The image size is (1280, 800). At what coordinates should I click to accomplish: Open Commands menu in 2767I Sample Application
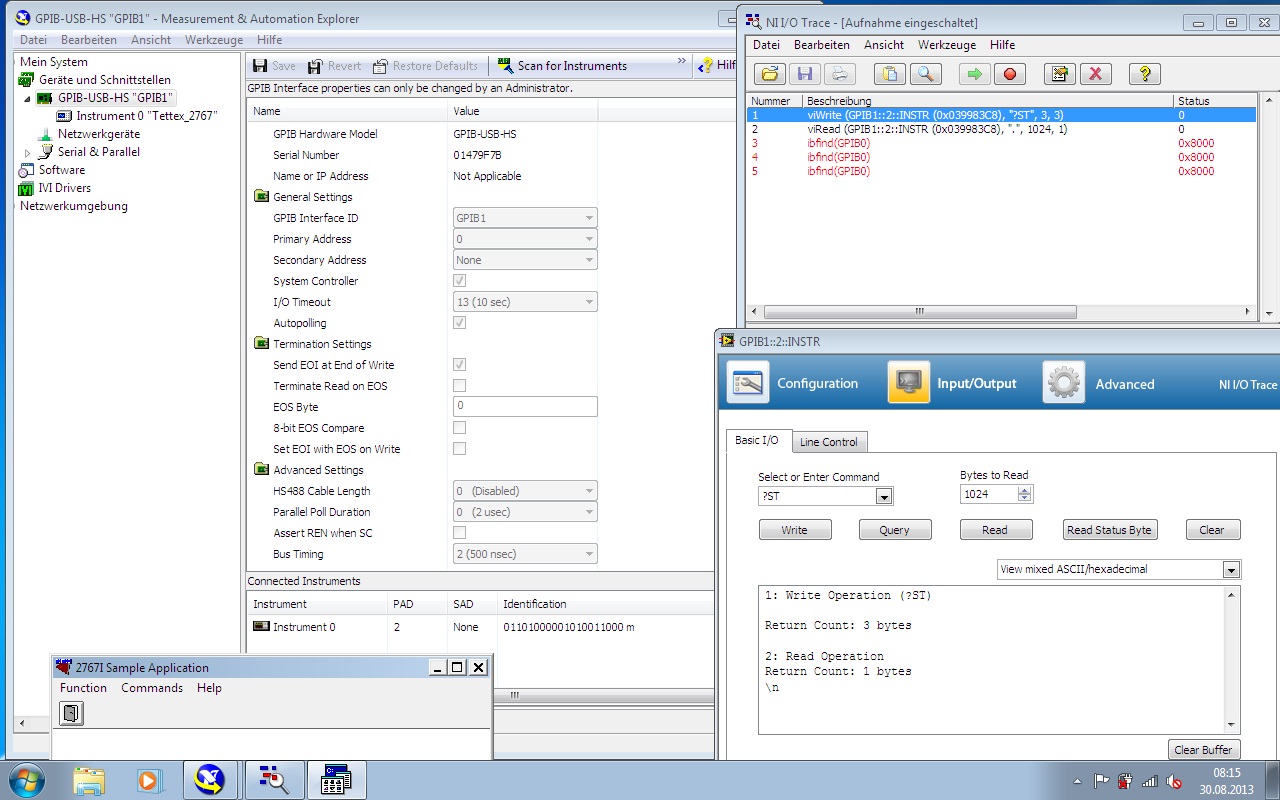(152, 688)
